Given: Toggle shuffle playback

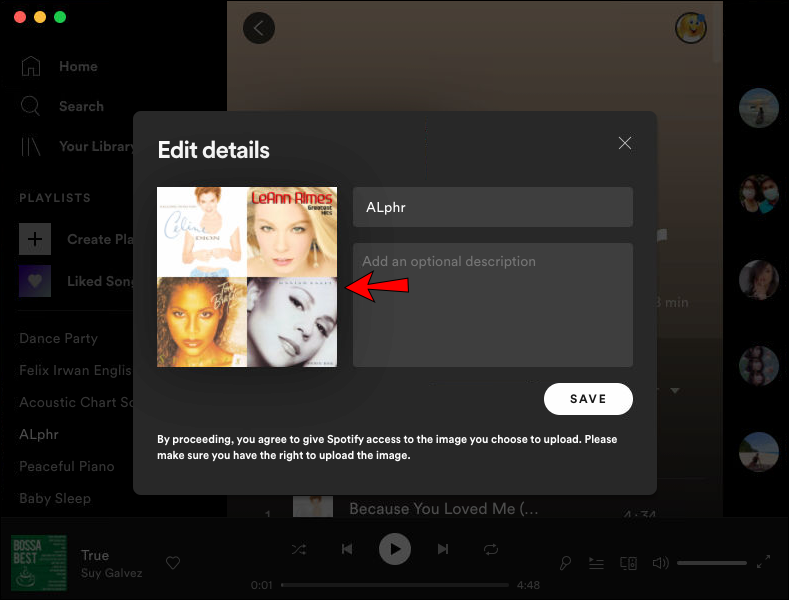Looking at the screenshot, I should 299,549.
